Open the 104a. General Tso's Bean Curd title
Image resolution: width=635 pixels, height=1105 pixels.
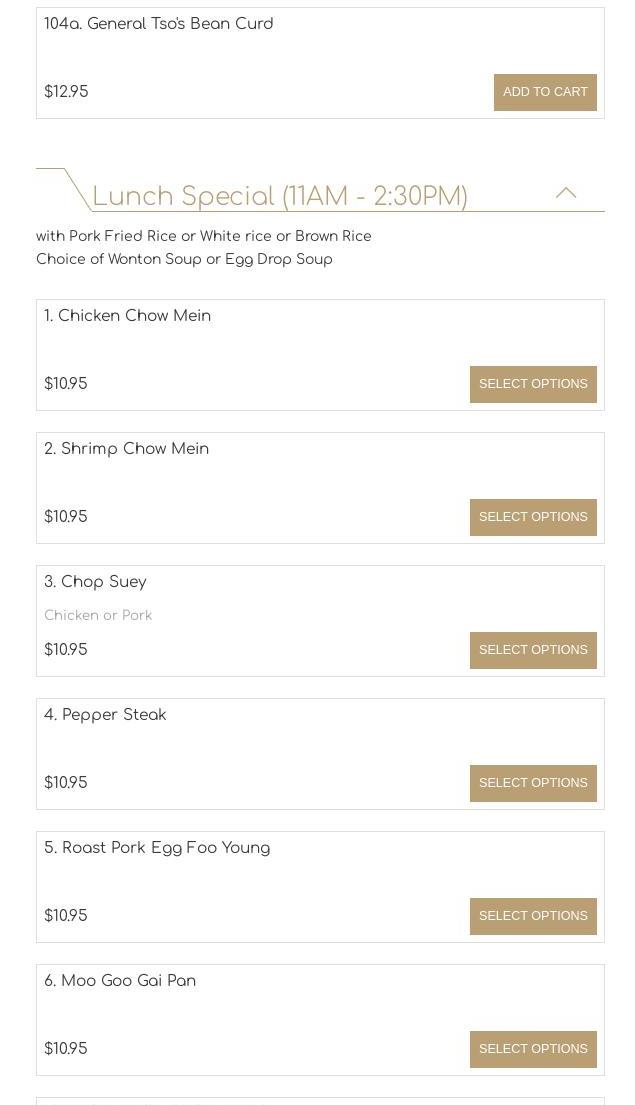tap(159, 24)
